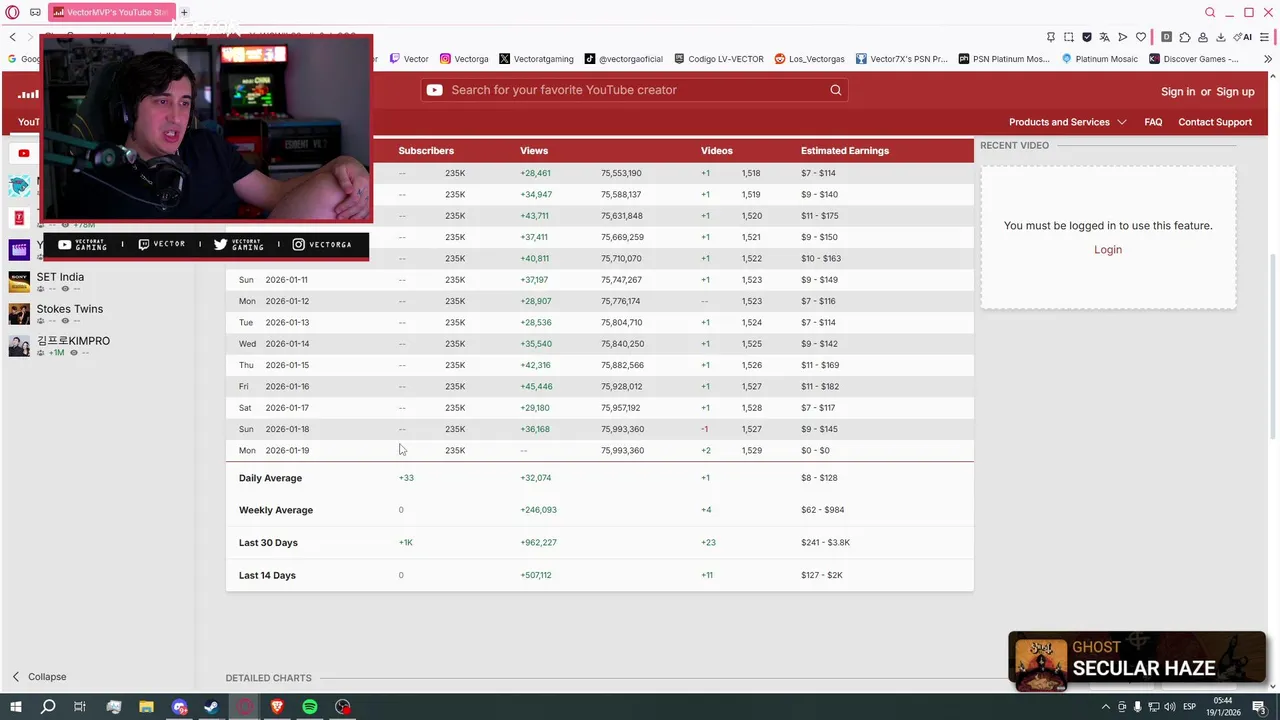Click the Sign up link
The height and width of the screenshot is (720, 1280).
point(1235,91)
